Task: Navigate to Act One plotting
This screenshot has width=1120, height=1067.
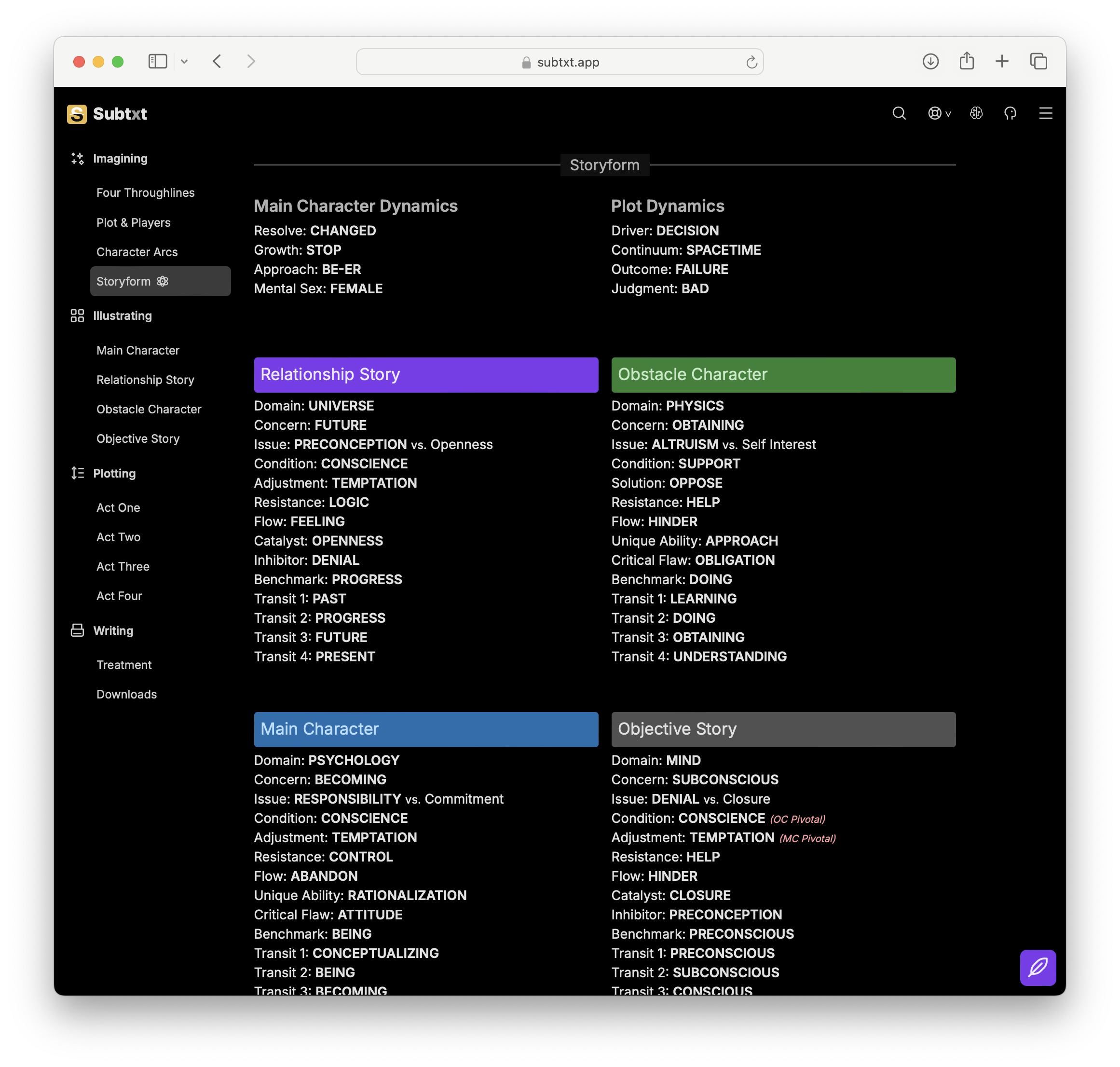Action: [x=117, y=507]
